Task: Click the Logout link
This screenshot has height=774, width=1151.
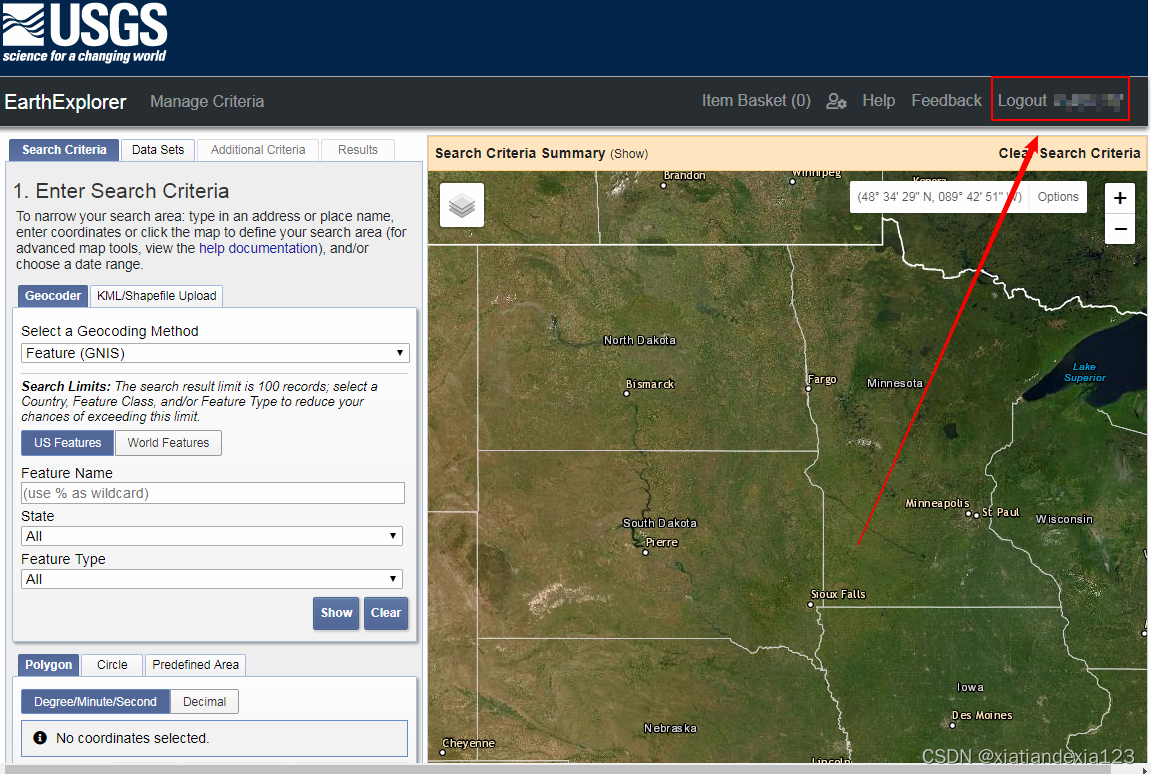Action: point(1022,101)
